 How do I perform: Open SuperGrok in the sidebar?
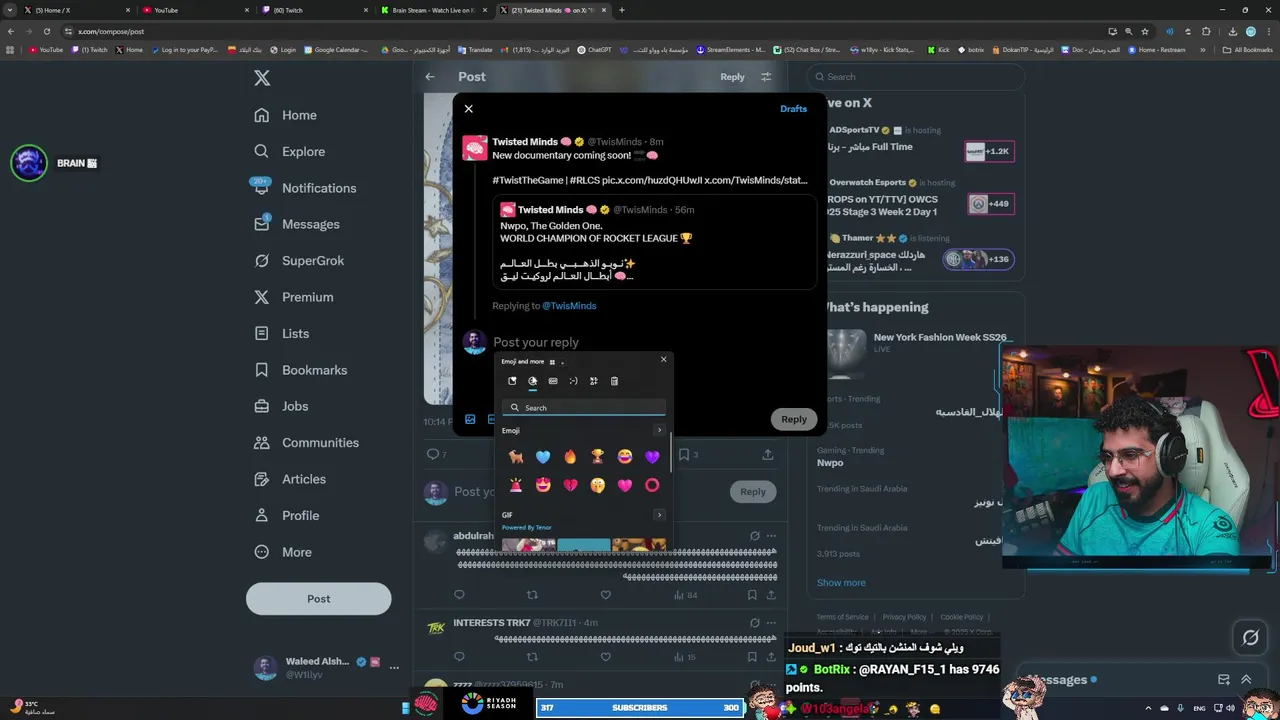[299, 261]
